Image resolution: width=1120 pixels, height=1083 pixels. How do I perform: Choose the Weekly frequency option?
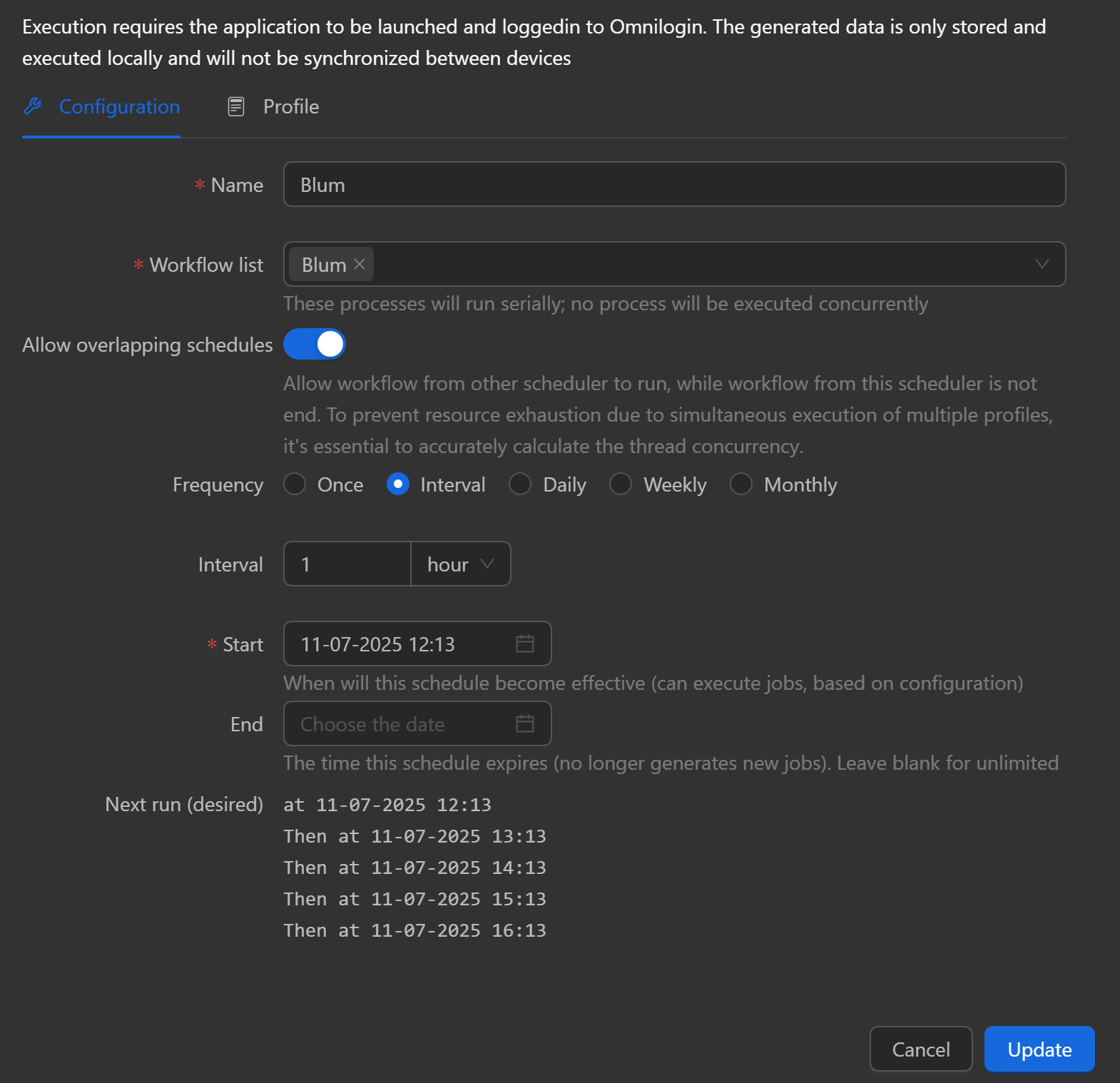tap(621, 484)
